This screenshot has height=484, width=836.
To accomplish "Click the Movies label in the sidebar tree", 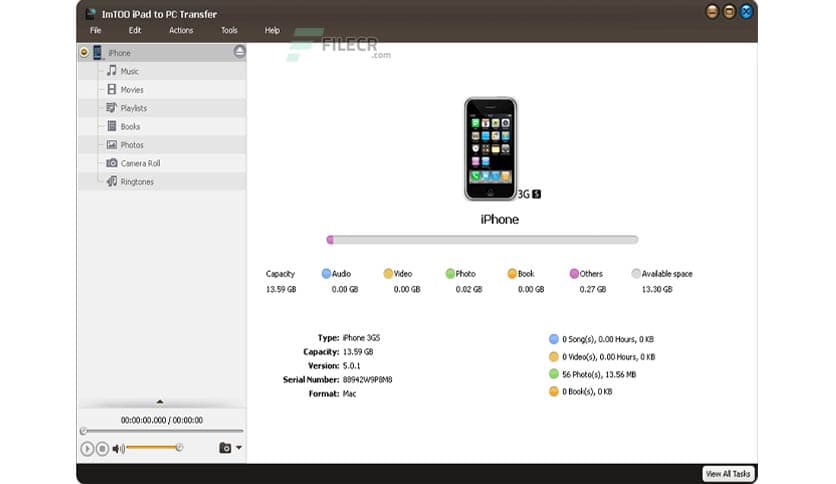I will [x=132, y=90].
